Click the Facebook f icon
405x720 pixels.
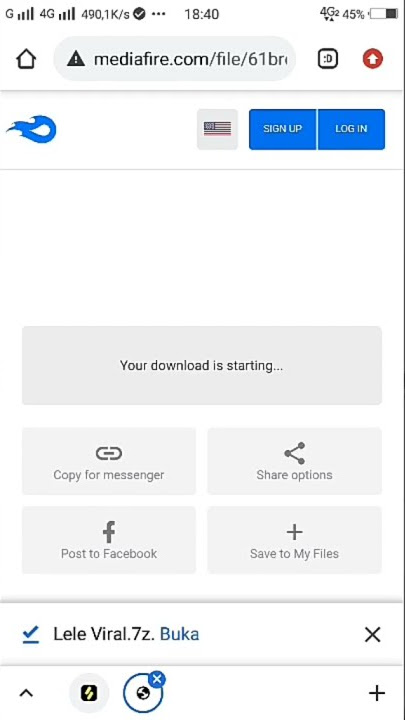click(x=109, y=532)
